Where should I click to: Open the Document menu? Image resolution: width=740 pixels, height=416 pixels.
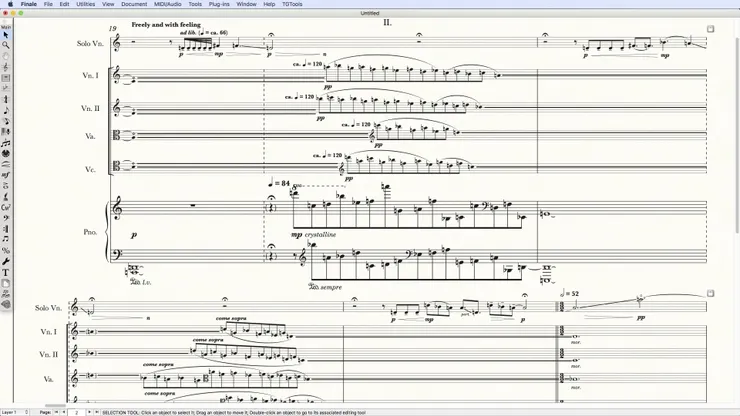(x=134, y=4)
